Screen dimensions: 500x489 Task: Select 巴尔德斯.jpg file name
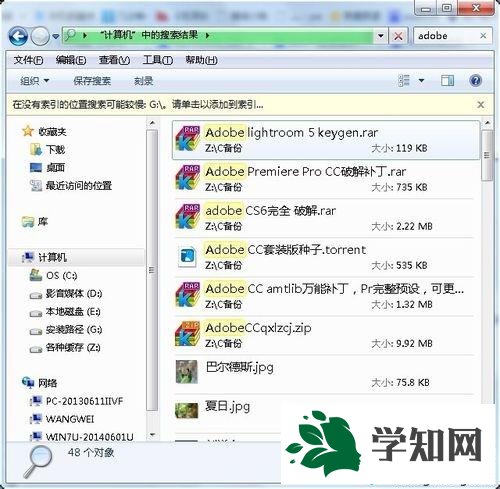(x=239, y=367)
